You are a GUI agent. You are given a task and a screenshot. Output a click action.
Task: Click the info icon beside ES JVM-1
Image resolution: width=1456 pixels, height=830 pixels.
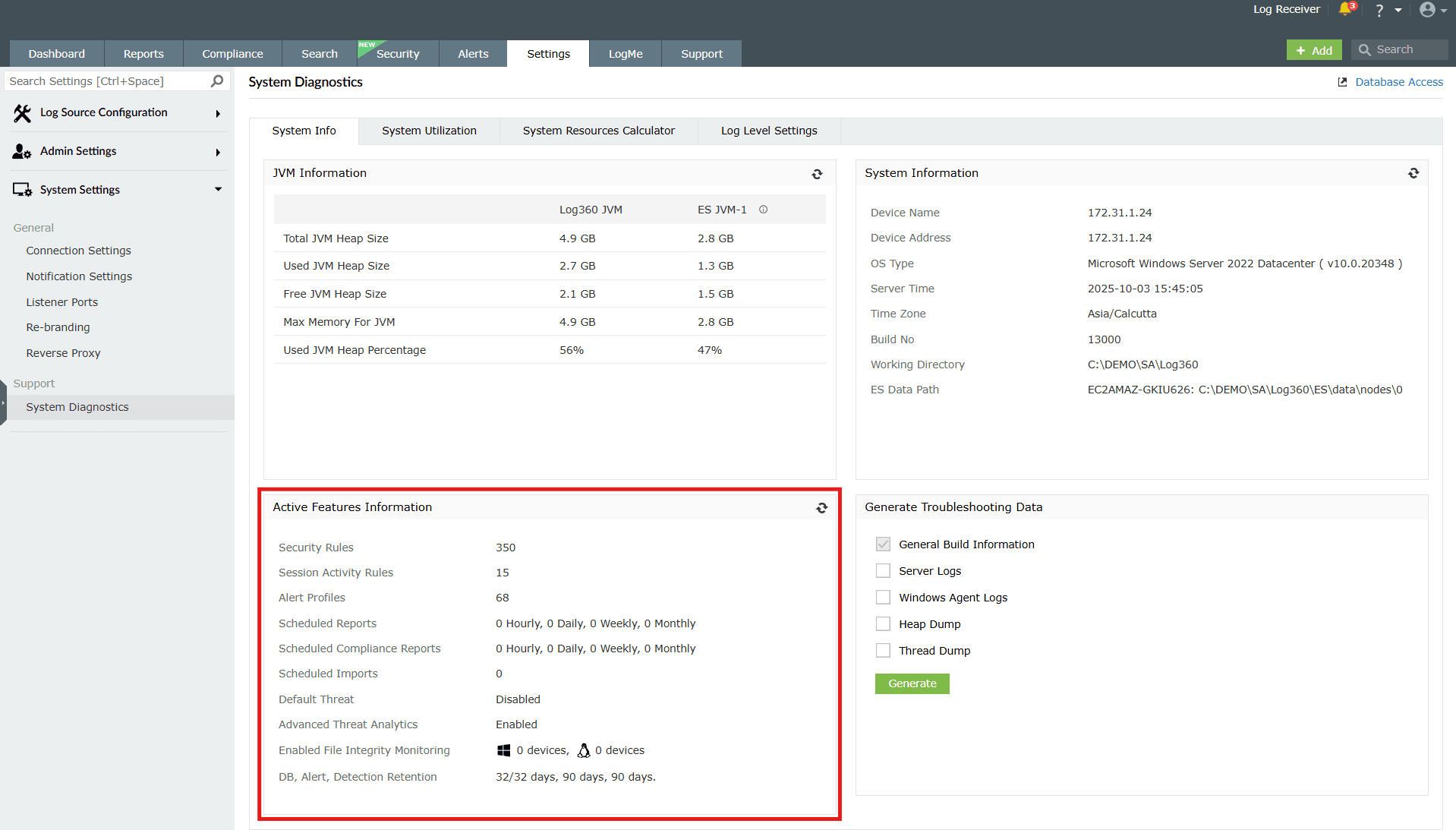(x=764, y=210)
